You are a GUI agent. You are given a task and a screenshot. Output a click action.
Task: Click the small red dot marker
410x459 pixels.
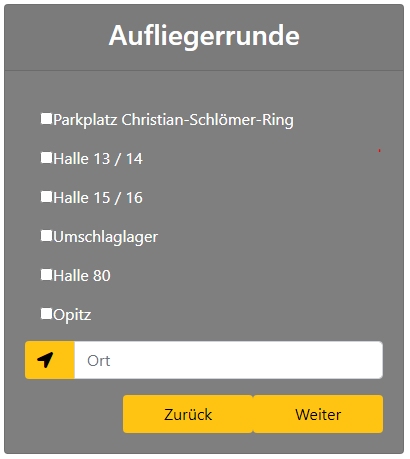coord(379,151)
